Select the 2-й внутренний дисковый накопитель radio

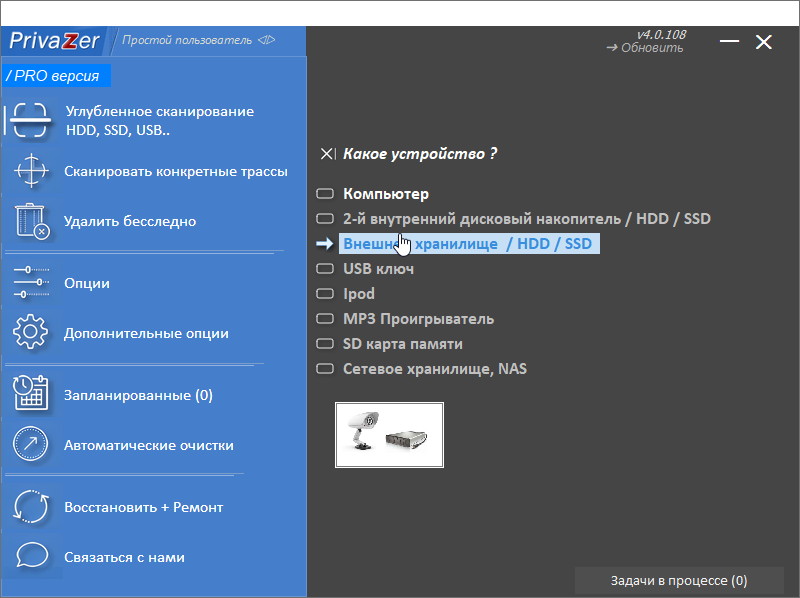(x=325, y=219)
